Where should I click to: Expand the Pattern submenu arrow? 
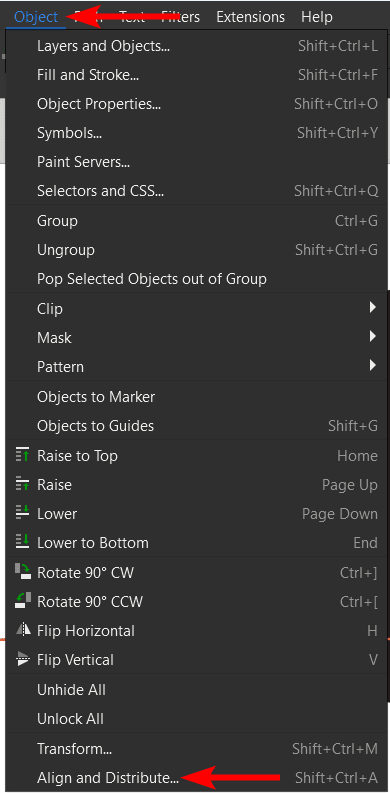[x=373, y=365]
